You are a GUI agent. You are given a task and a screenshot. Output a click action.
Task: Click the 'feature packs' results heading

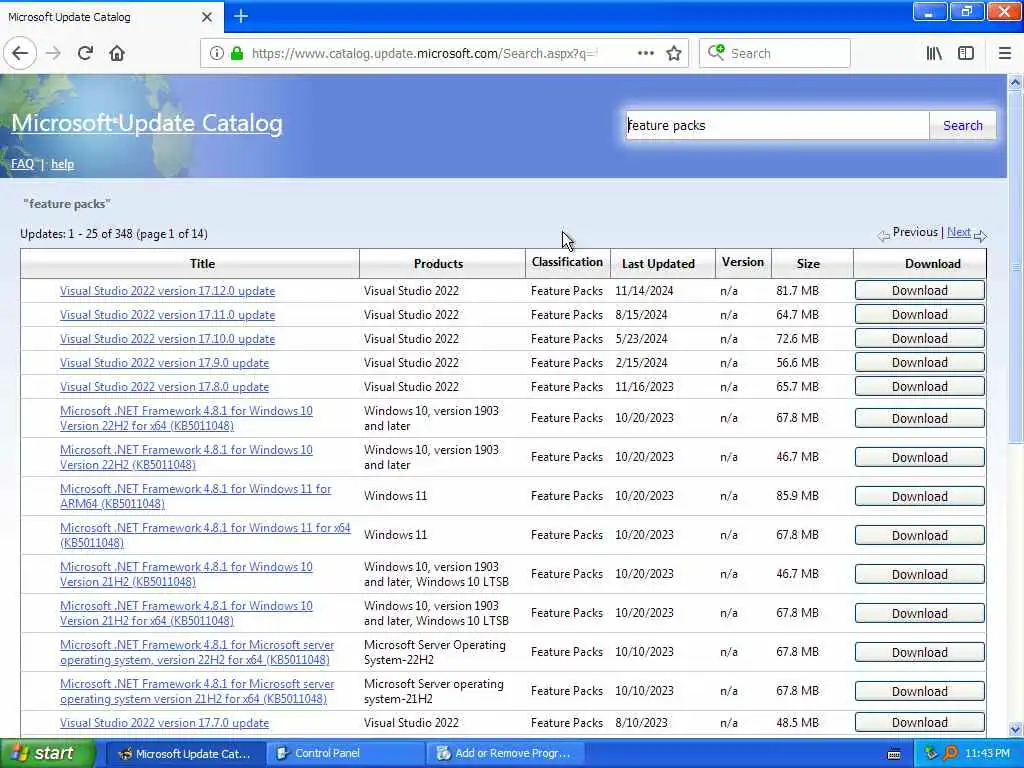[x=67, y=204]
